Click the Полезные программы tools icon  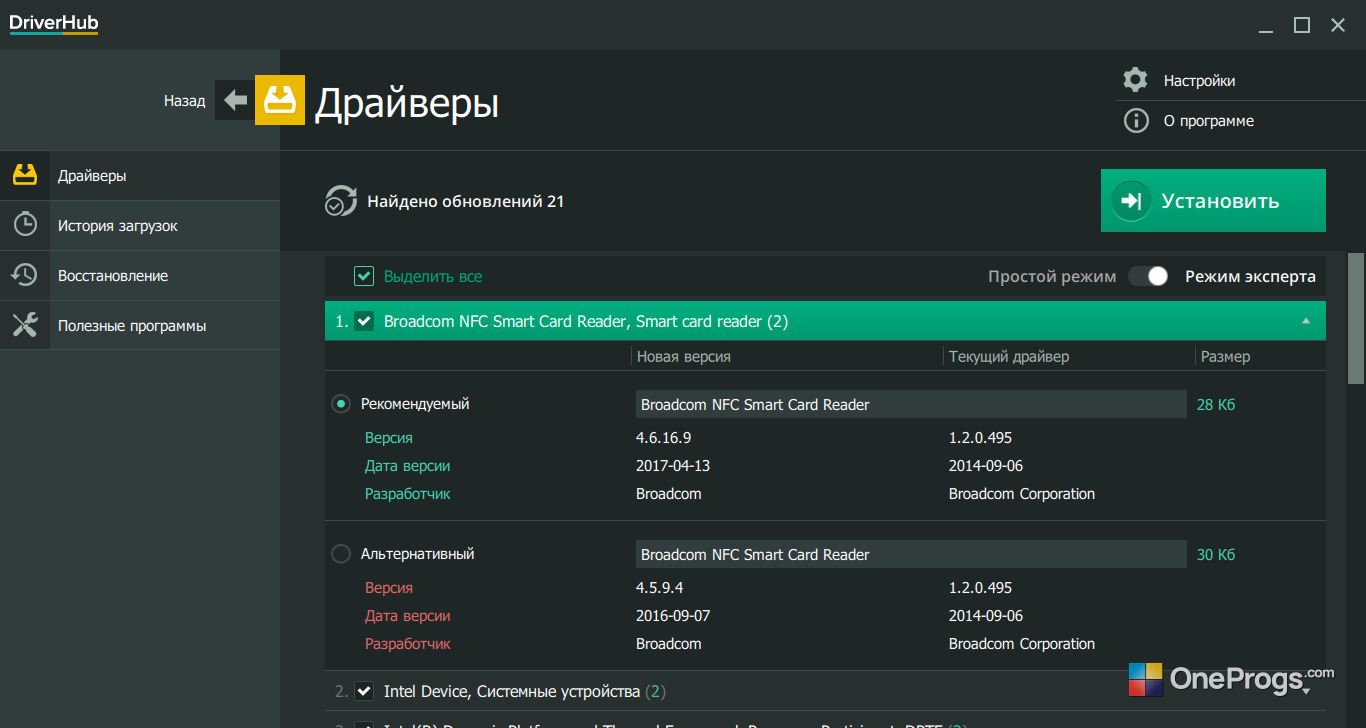point(25,325)
